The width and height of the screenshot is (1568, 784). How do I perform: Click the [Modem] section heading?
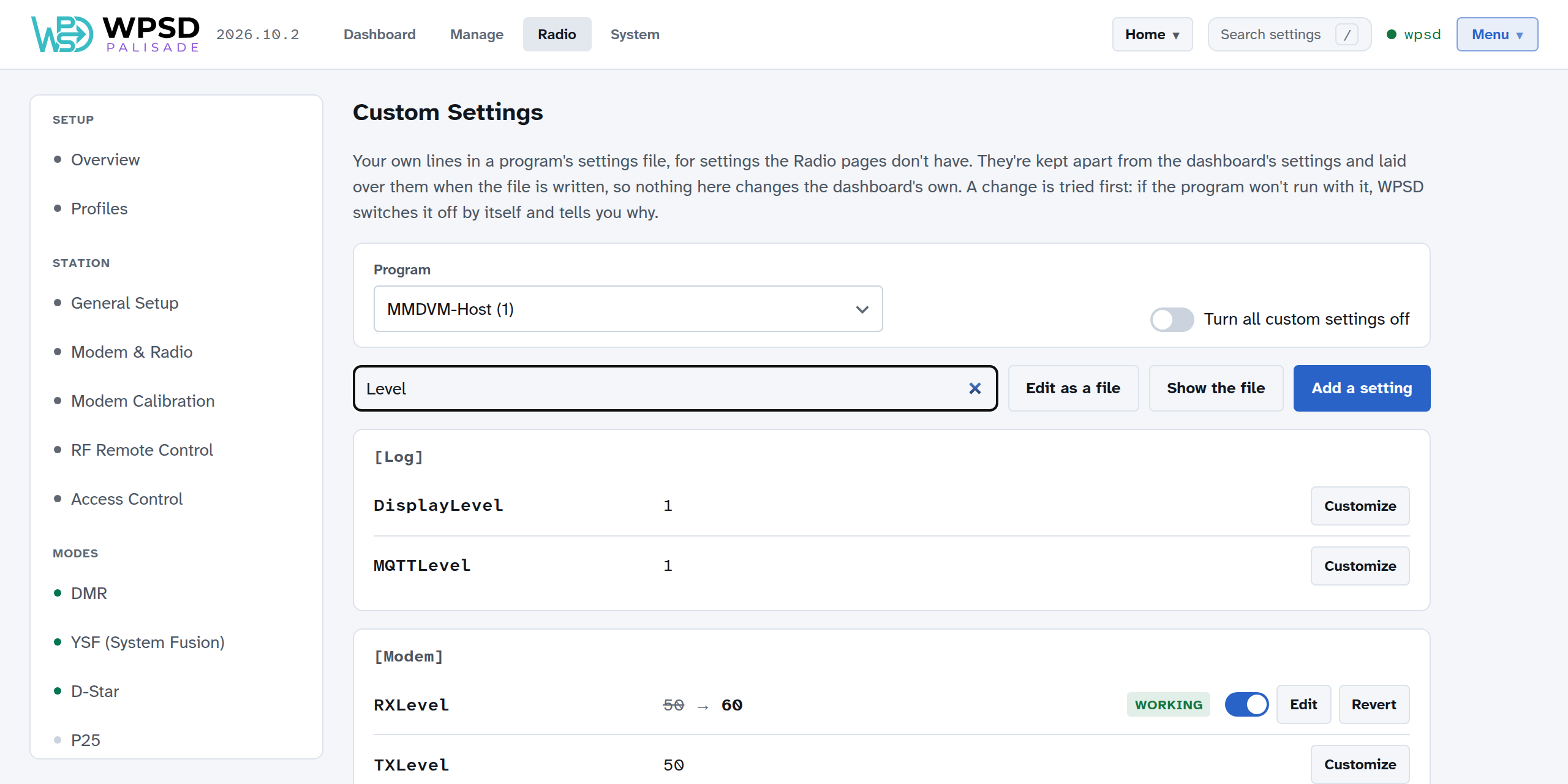(x=408, y=657)
